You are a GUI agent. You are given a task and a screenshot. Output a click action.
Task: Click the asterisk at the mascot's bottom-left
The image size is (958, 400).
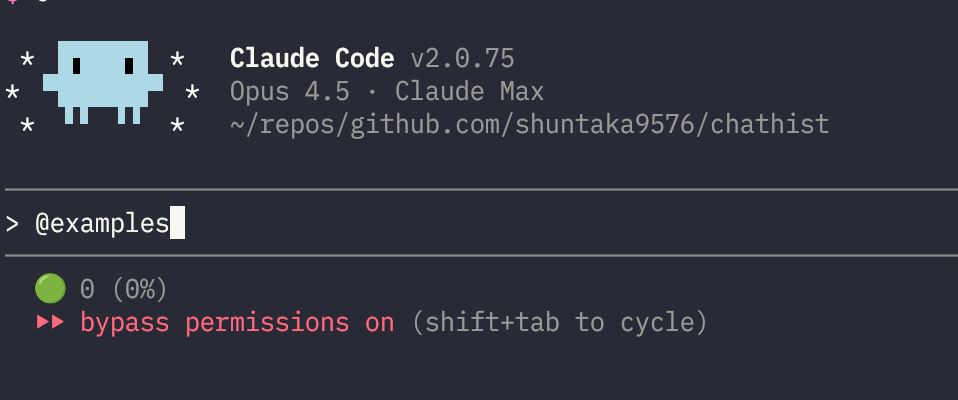point(28,127)
